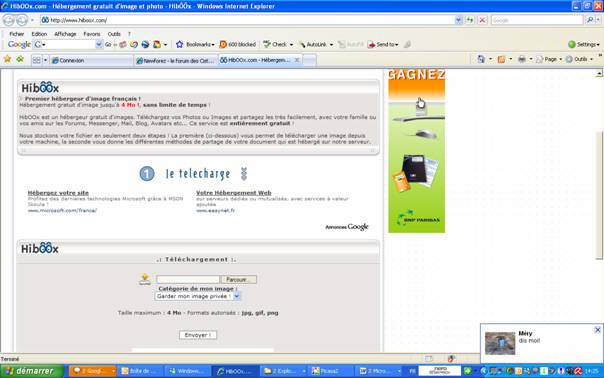Screen dimensions: 604x378
Task: Click the vertical page scrollbar
Action: tap(599, 195)
